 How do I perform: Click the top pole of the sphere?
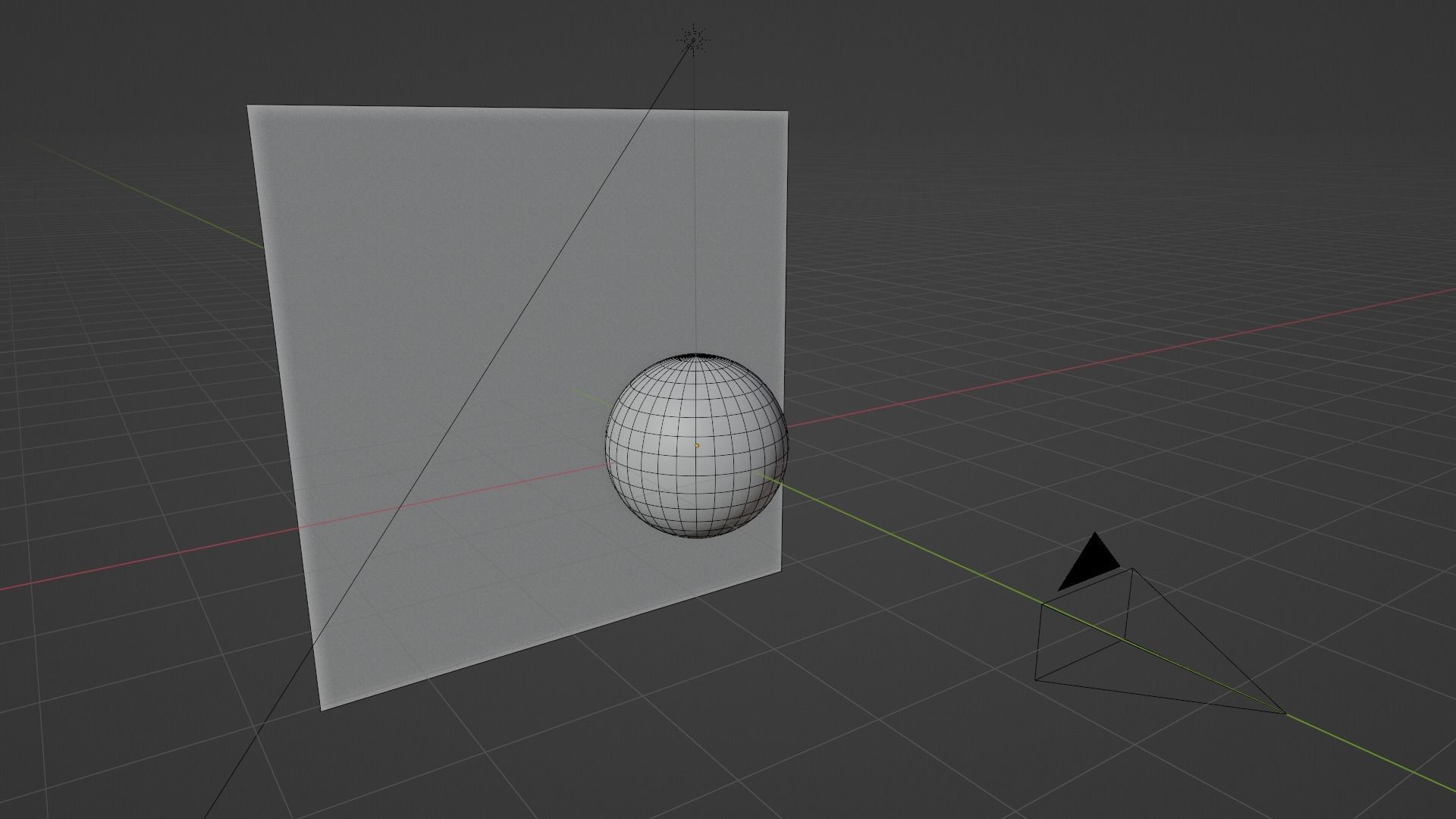(x=695, y=356)
